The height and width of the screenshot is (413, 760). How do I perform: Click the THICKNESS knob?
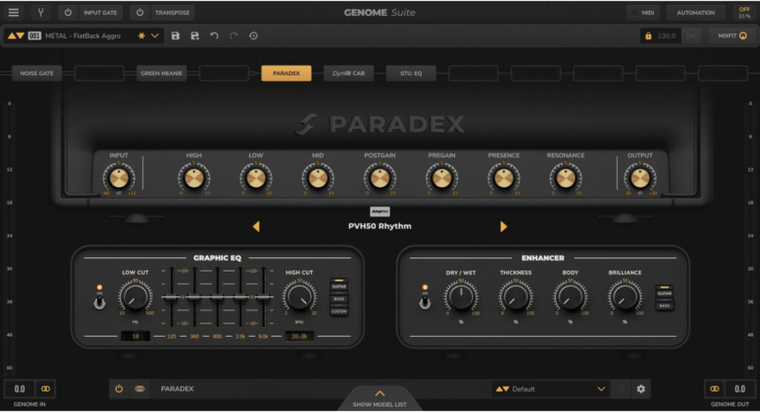coord(516,296)
